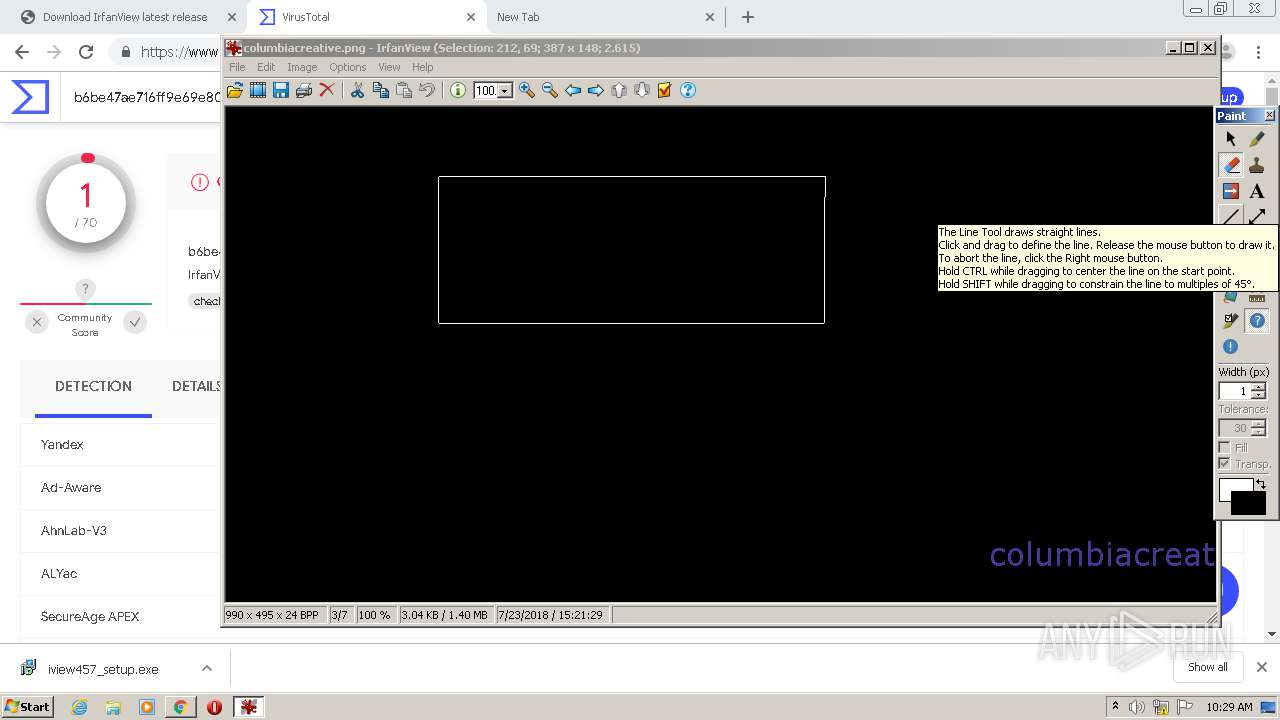Select the Arrow line drawing tool
Screen dimensions: 1280x720
(1257, 216)
